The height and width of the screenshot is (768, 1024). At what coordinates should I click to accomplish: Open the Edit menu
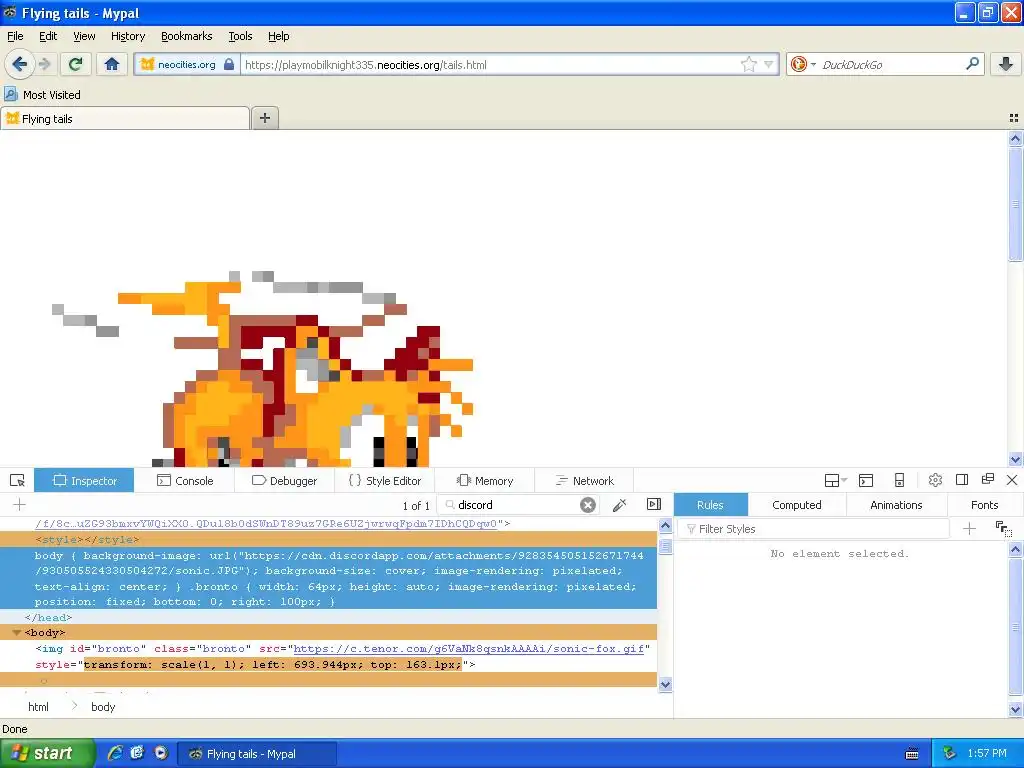[x=48, y=37]
